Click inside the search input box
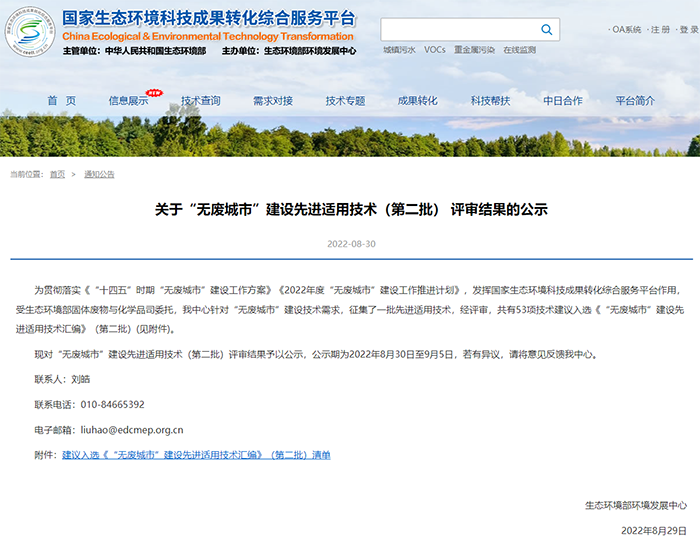The image size is (700, 538). 460,30
